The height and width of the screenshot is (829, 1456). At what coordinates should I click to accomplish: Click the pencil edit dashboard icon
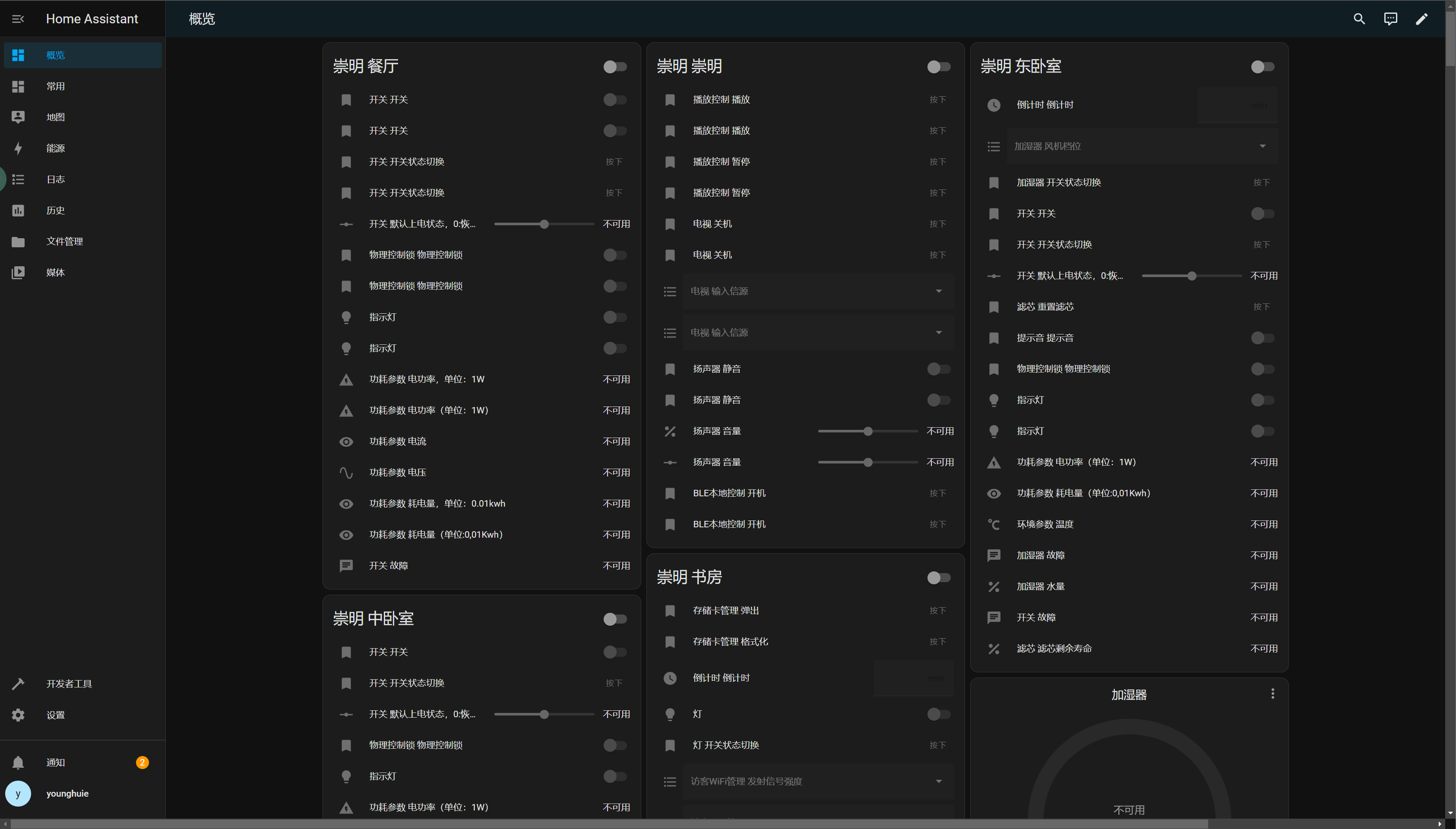tap(1422, 19)
